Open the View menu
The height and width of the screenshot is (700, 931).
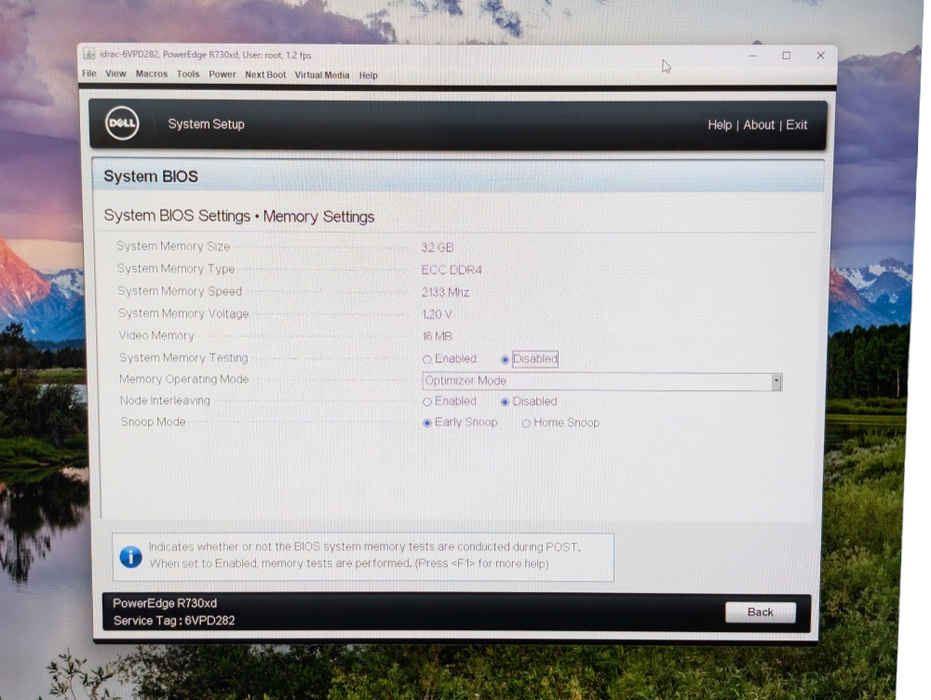tap(116, 74)
